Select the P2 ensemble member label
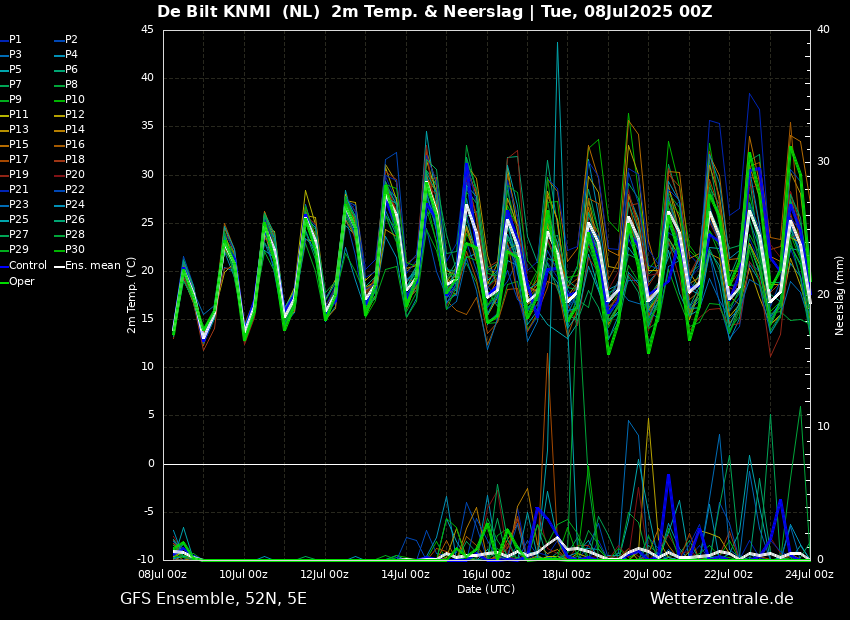 pyautogui.click(x=71, y=40)
